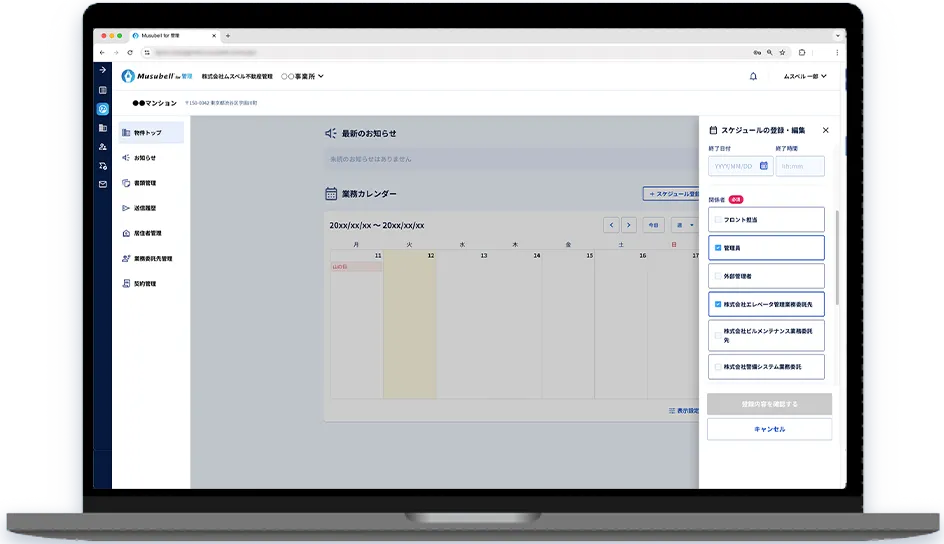
Task: Check the 外部管理者 checkbox
Action: (718, 276)
